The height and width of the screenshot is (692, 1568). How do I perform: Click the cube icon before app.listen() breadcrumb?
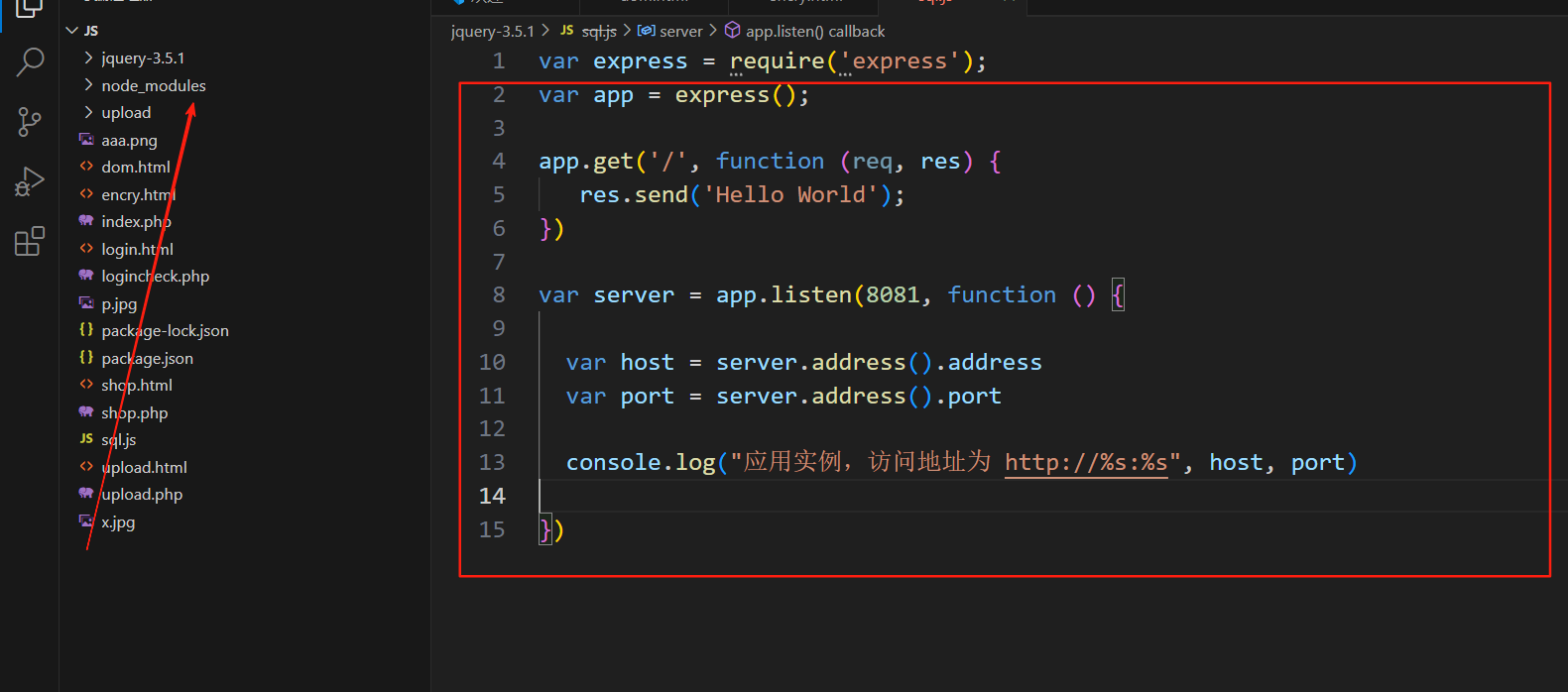tap(733, 31)
